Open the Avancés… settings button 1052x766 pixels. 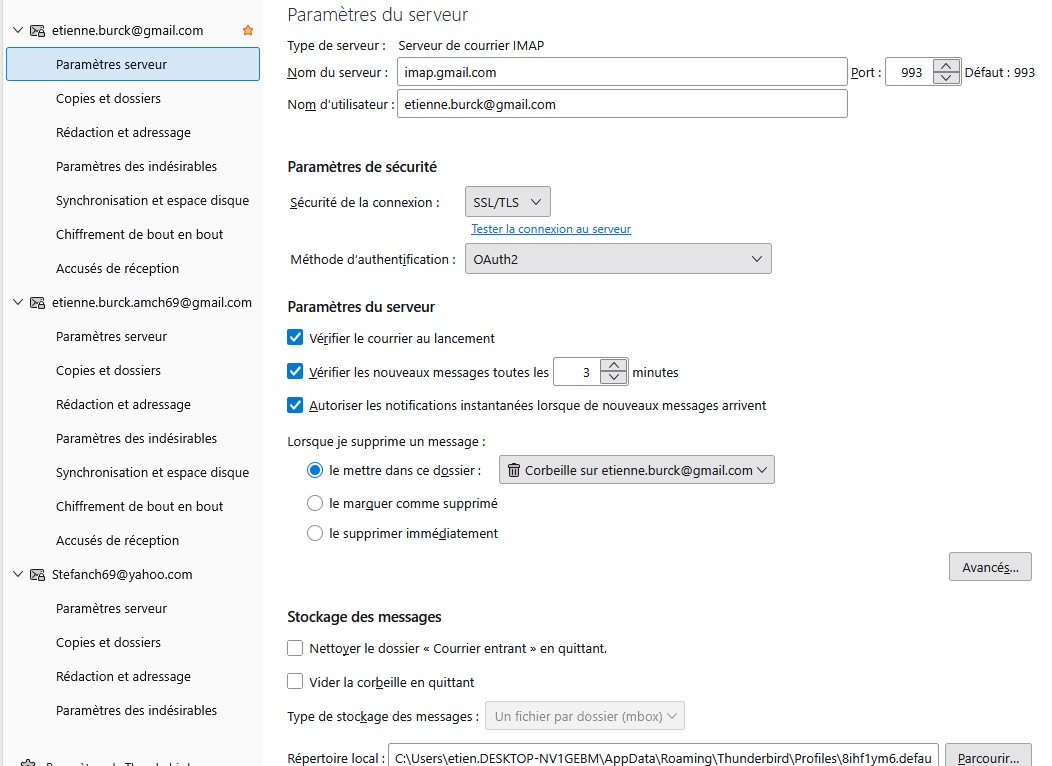point(990,567)
